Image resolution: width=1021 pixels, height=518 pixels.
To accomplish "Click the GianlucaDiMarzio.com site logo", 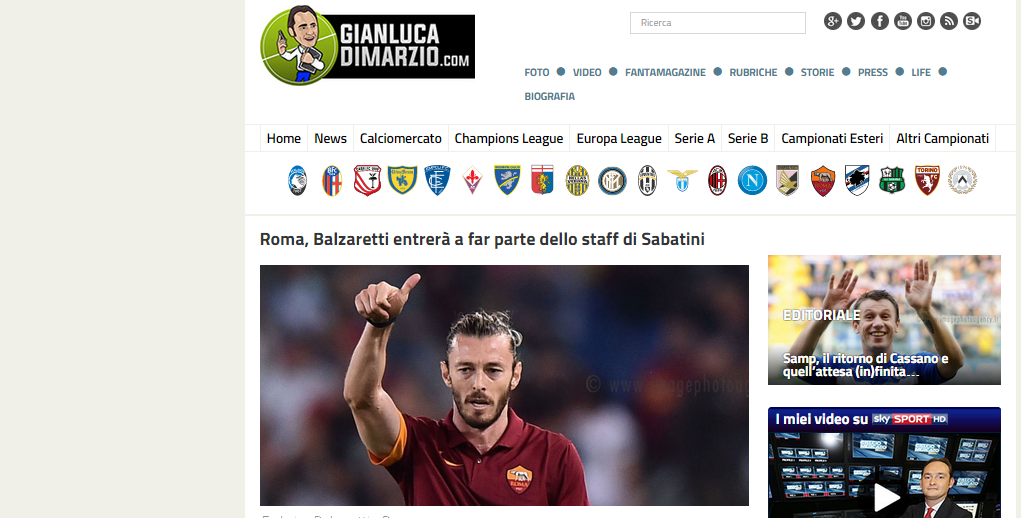I will pos(367,46).
